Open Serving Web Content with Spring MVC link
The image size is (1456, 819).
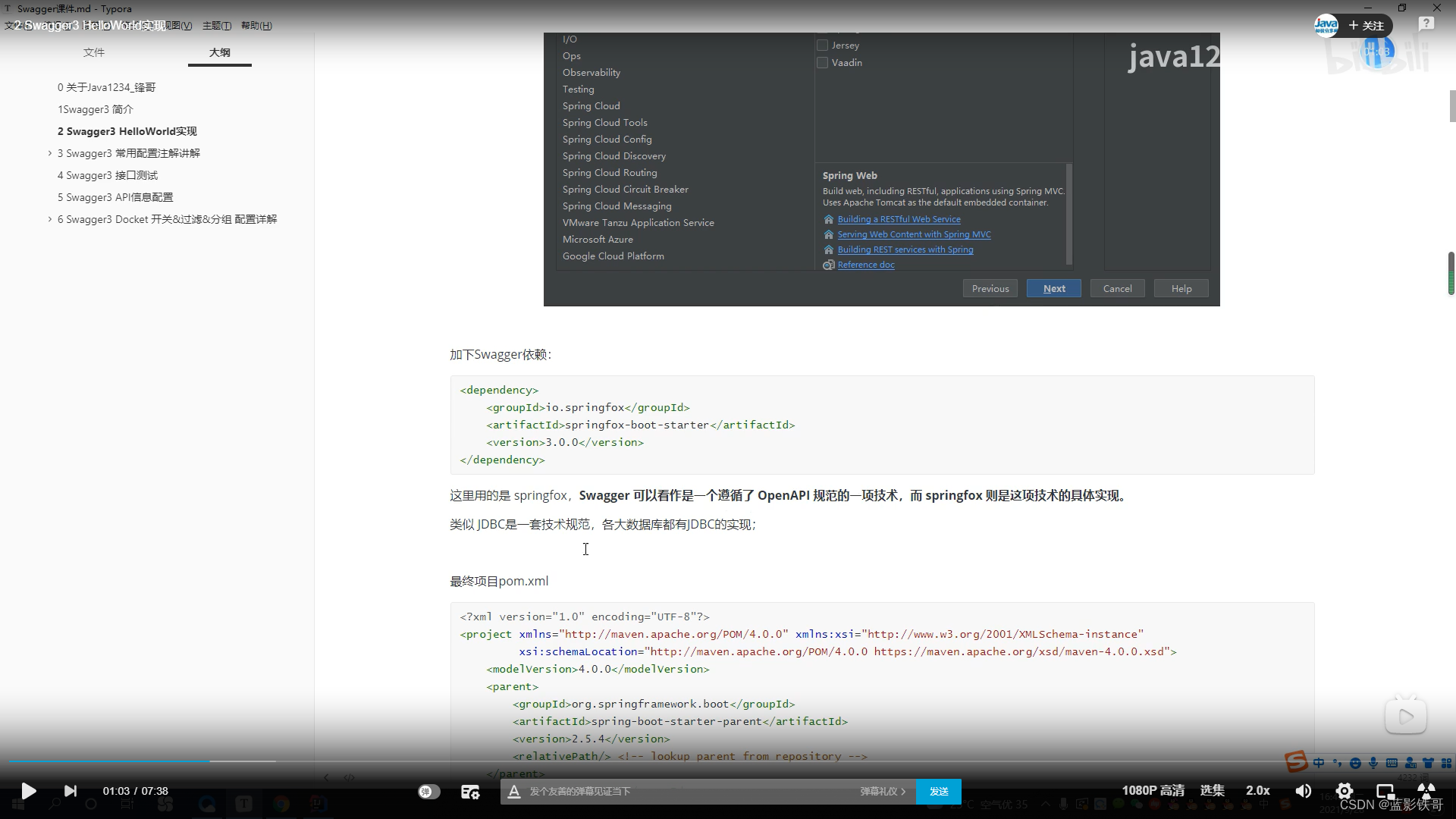tap(914, 234)
